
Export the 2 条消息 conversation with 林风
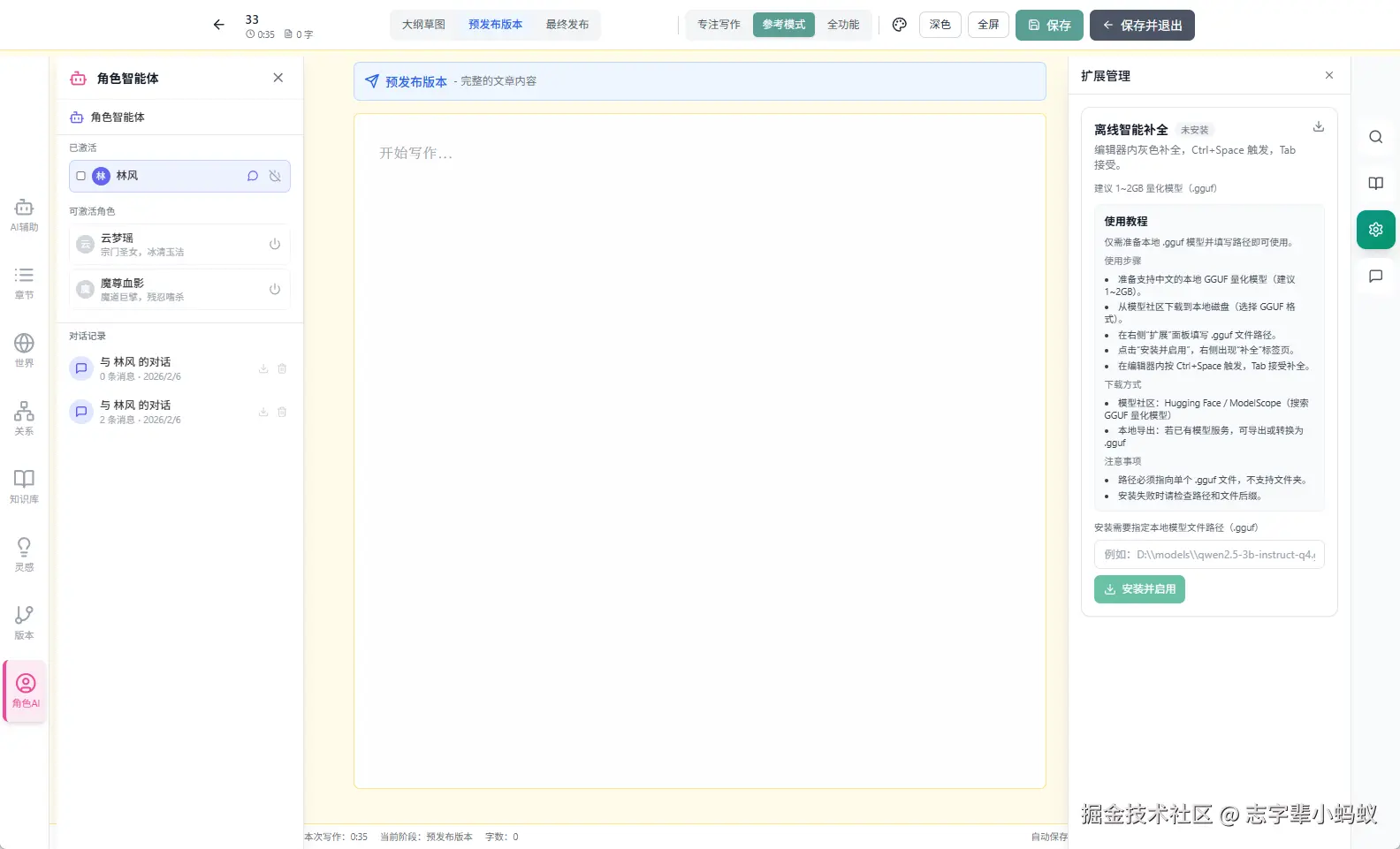point(263,412)
